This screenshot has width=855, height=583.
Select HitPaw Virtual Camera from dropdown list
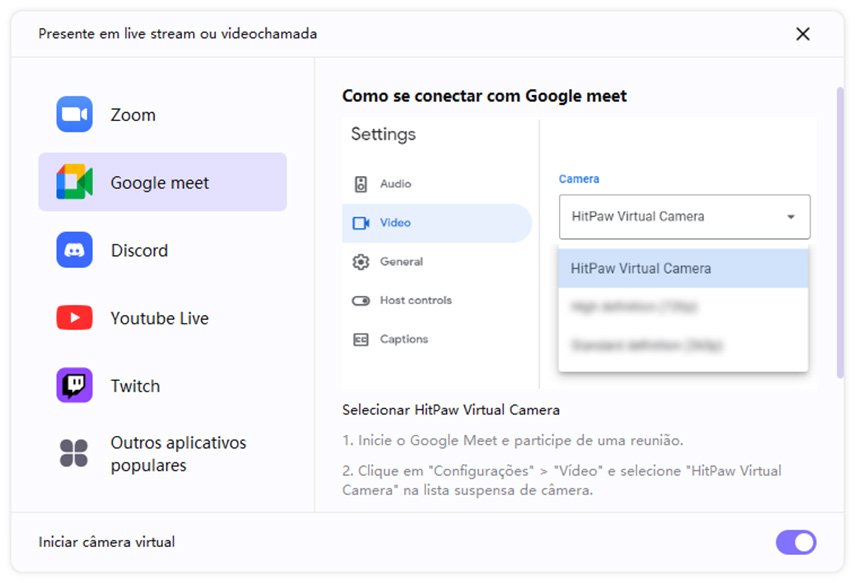pos(684,268)
